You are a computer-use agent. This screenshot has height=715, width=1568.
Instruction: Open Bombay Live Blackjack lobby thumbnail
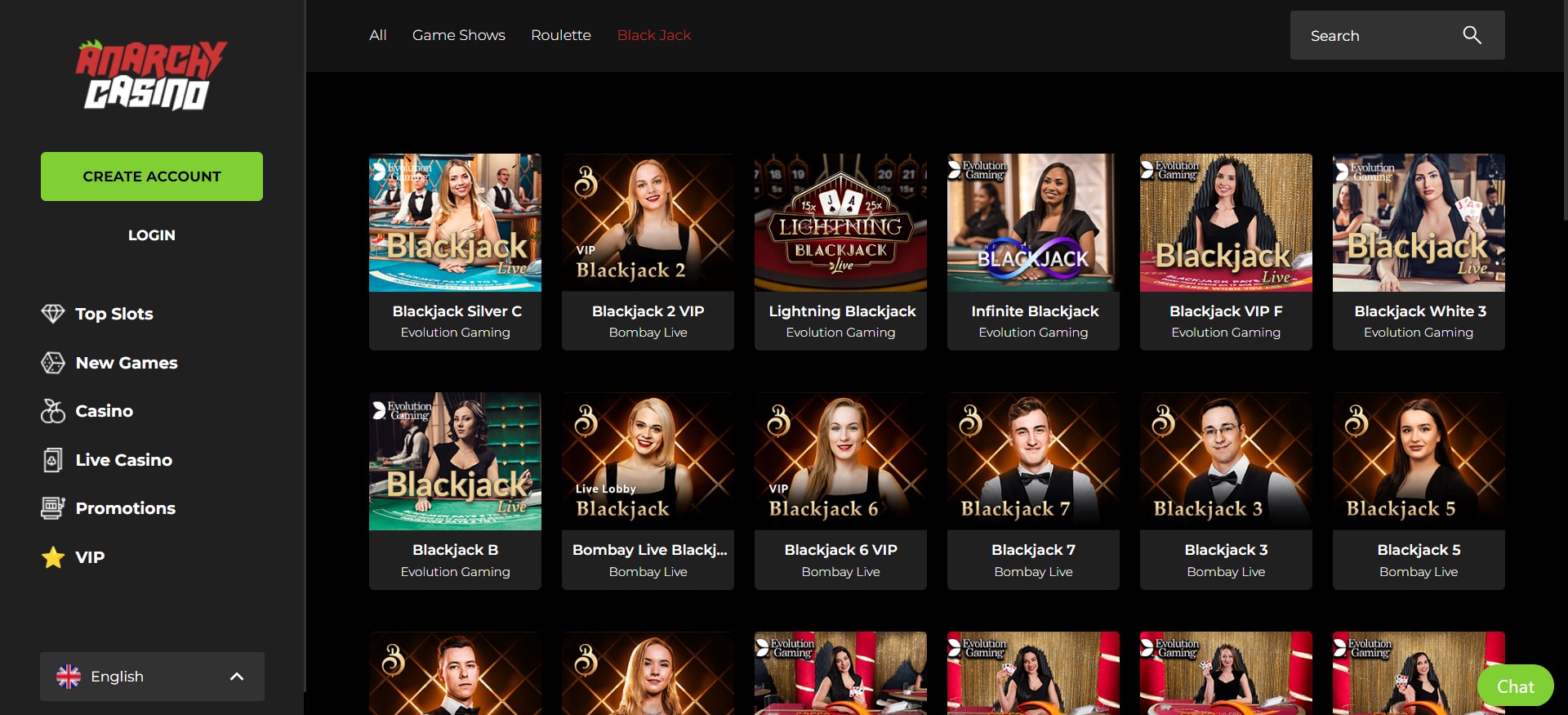648,462
